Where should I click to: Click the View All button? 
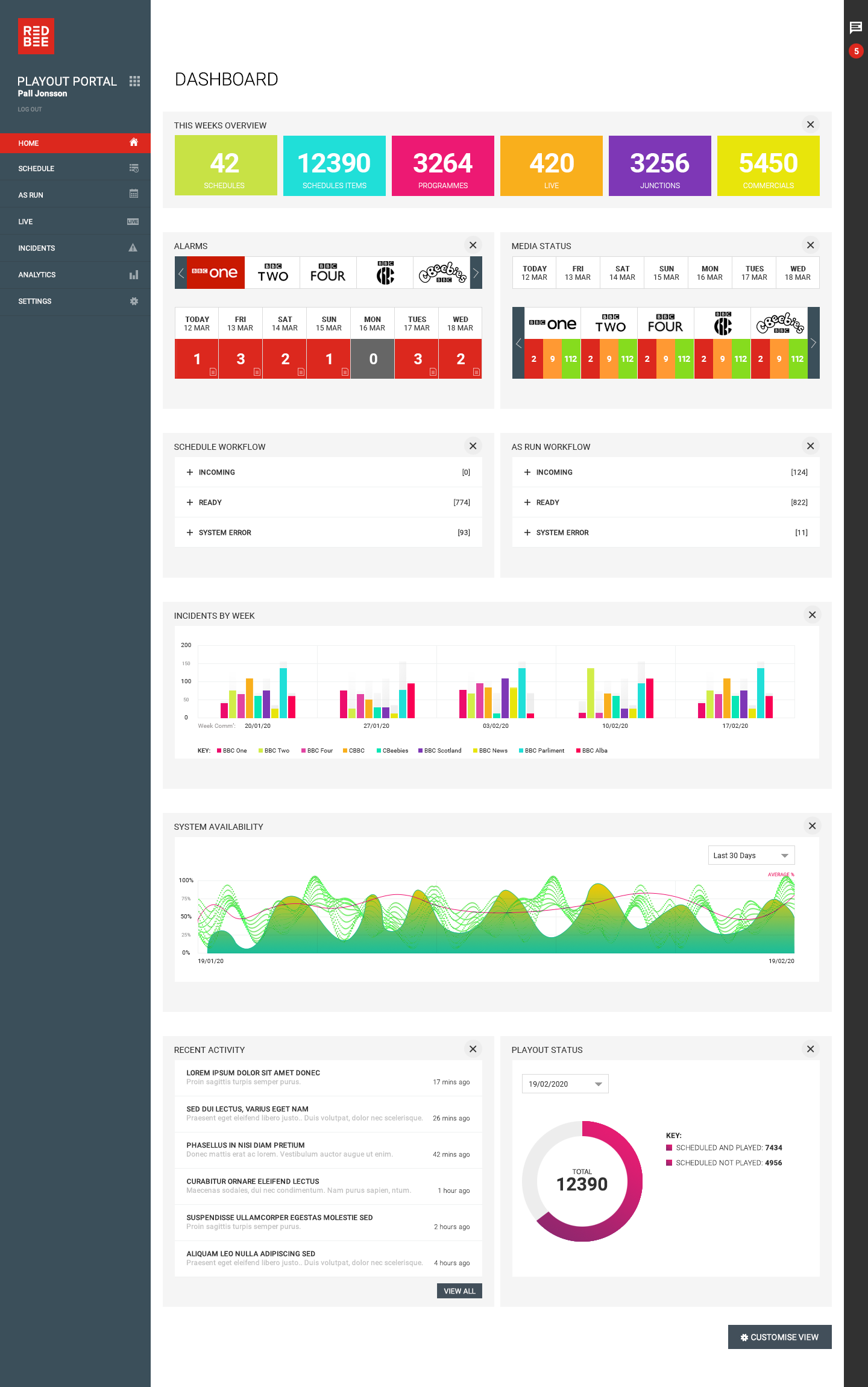click(459, 1291)
